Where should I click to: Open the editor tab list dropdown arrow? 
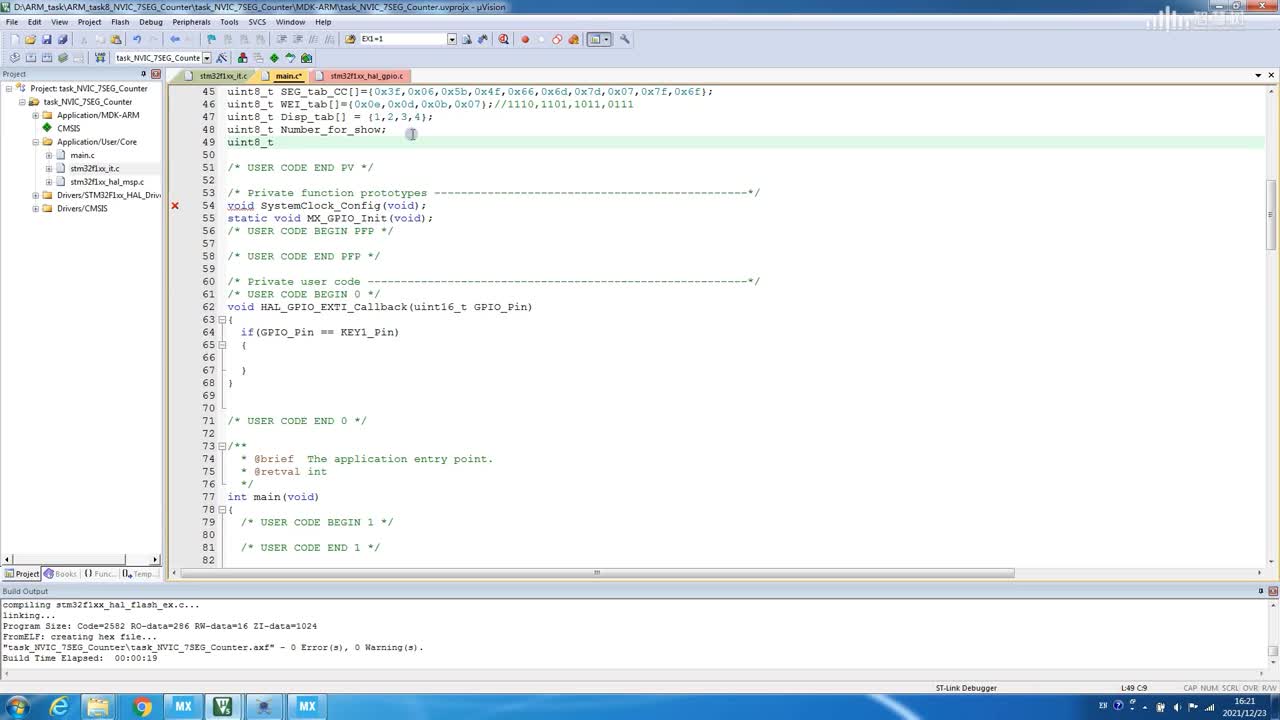pyautogui.click(x=1258, y=76)
